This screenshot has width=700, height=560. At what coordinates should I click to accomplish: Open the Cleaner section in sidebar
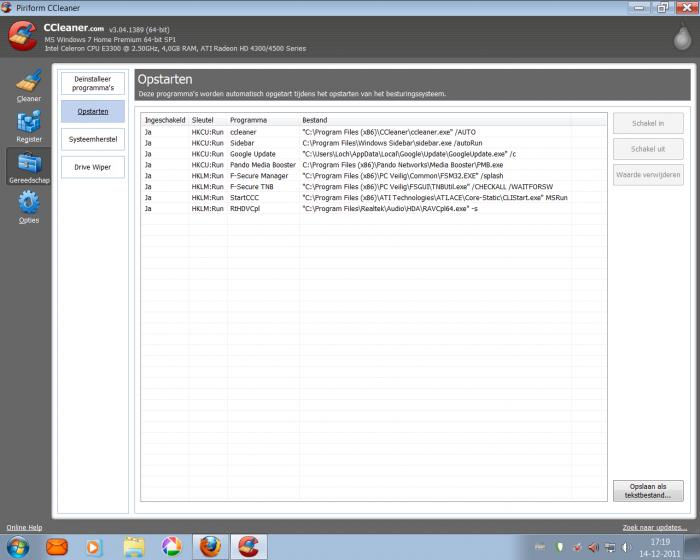pyautogui.click(x=29, y=86)
